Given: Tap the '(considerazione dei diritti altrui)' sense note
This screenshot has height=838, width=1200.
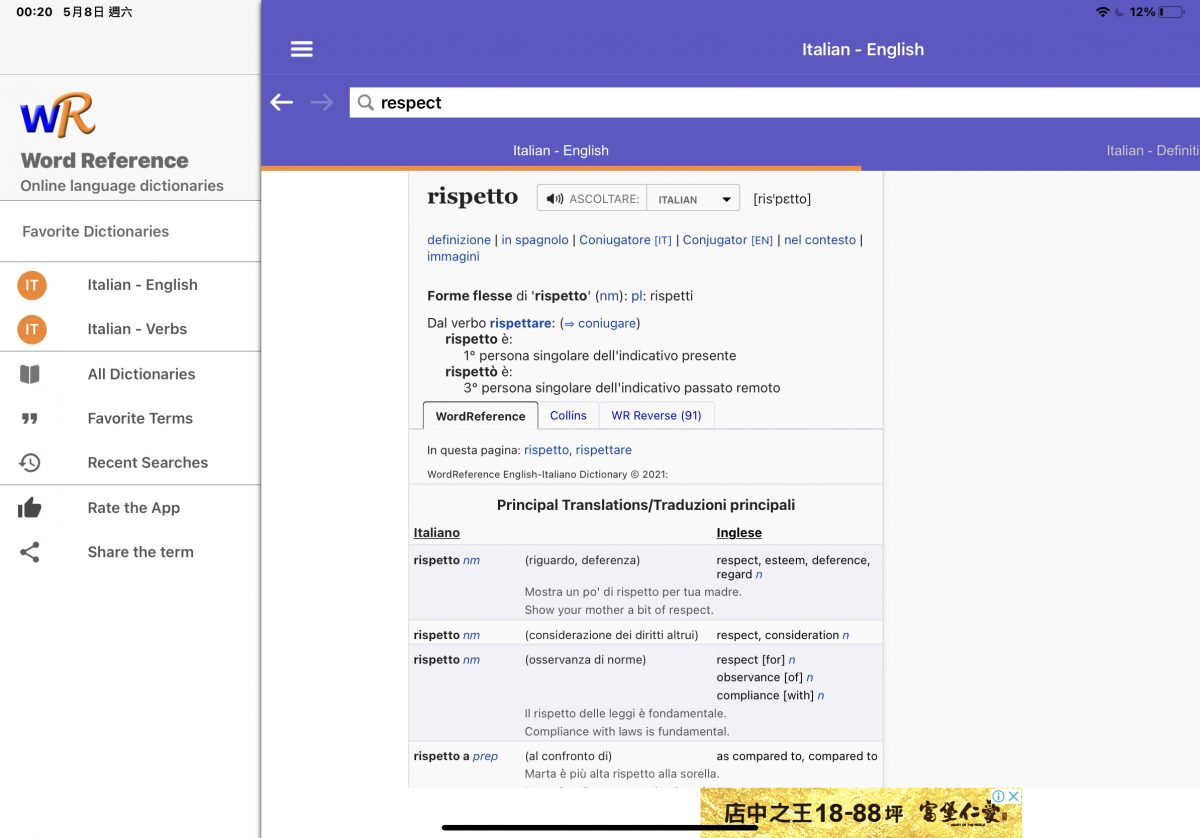Looking at the screenshot, I should 611,635.
